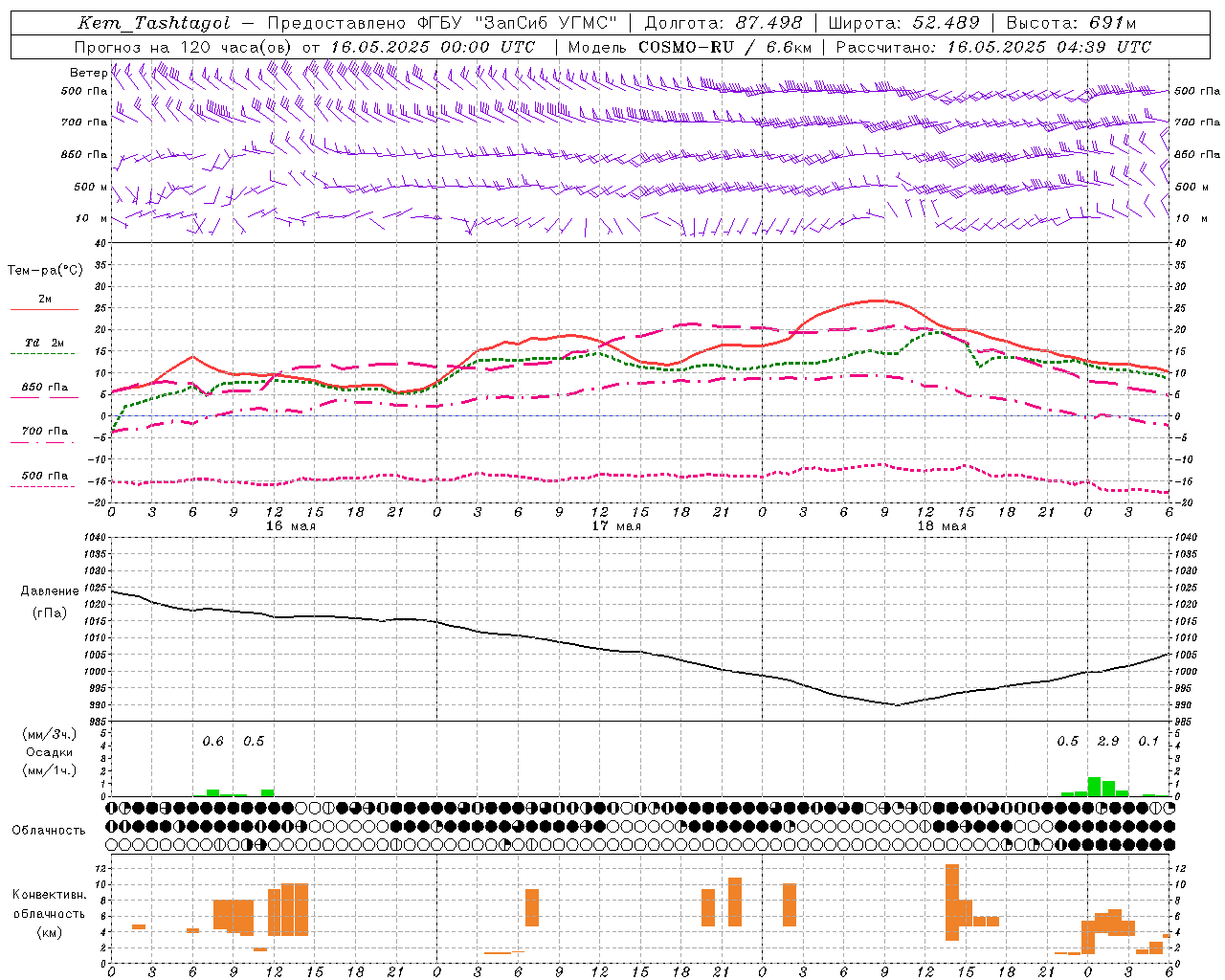Click the Конвективн. panel label
1225x980 pixels.
pos(49,895)
